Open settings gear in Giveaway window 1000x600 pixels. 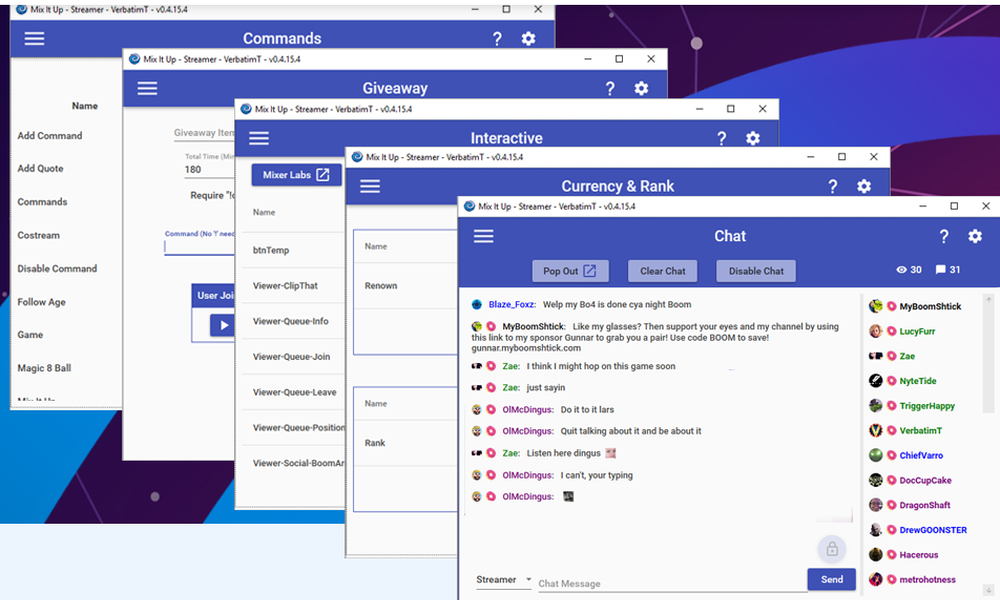coord(641,89)
